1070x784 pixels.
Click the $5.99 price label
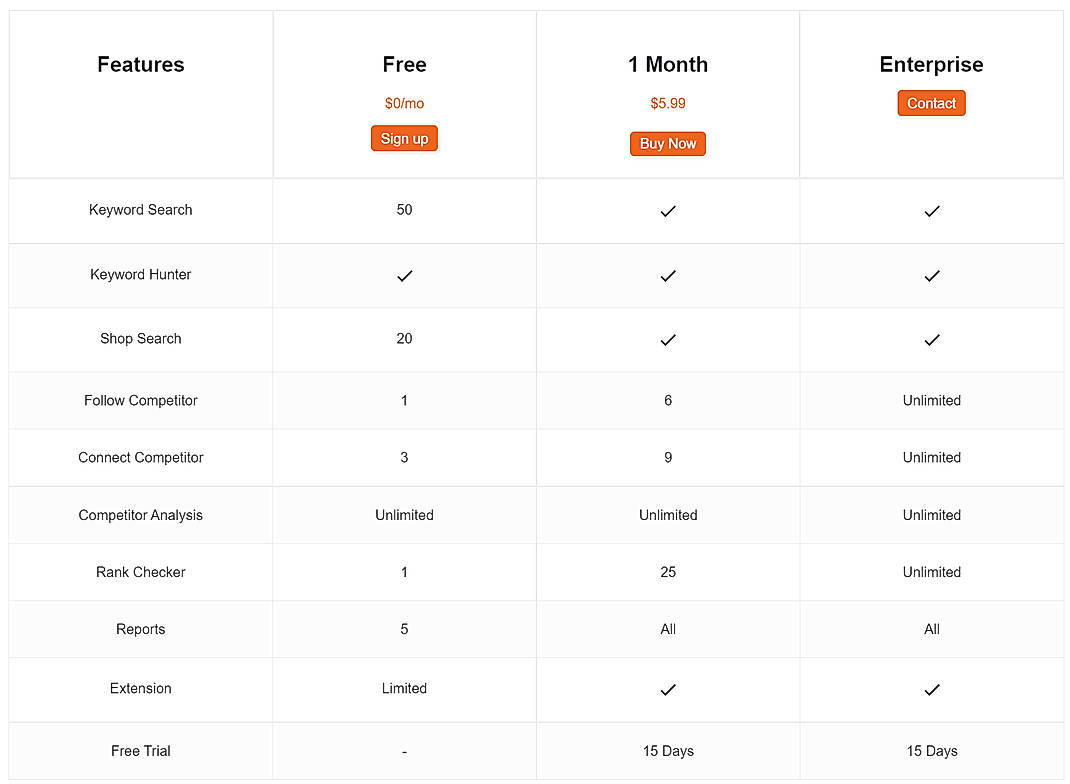[x=667, y=103]
